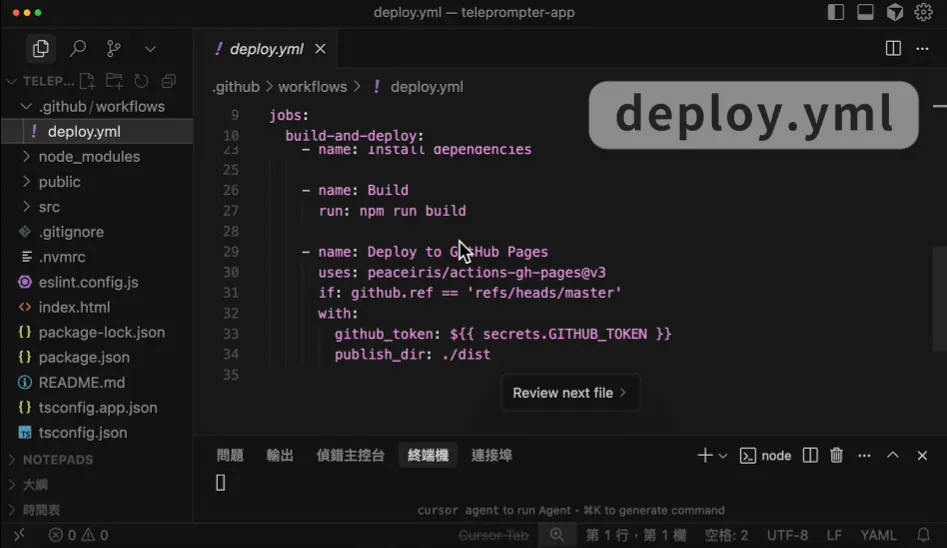Open the Source Control branch icon
947x548 pixels.
tap(114, 48)
